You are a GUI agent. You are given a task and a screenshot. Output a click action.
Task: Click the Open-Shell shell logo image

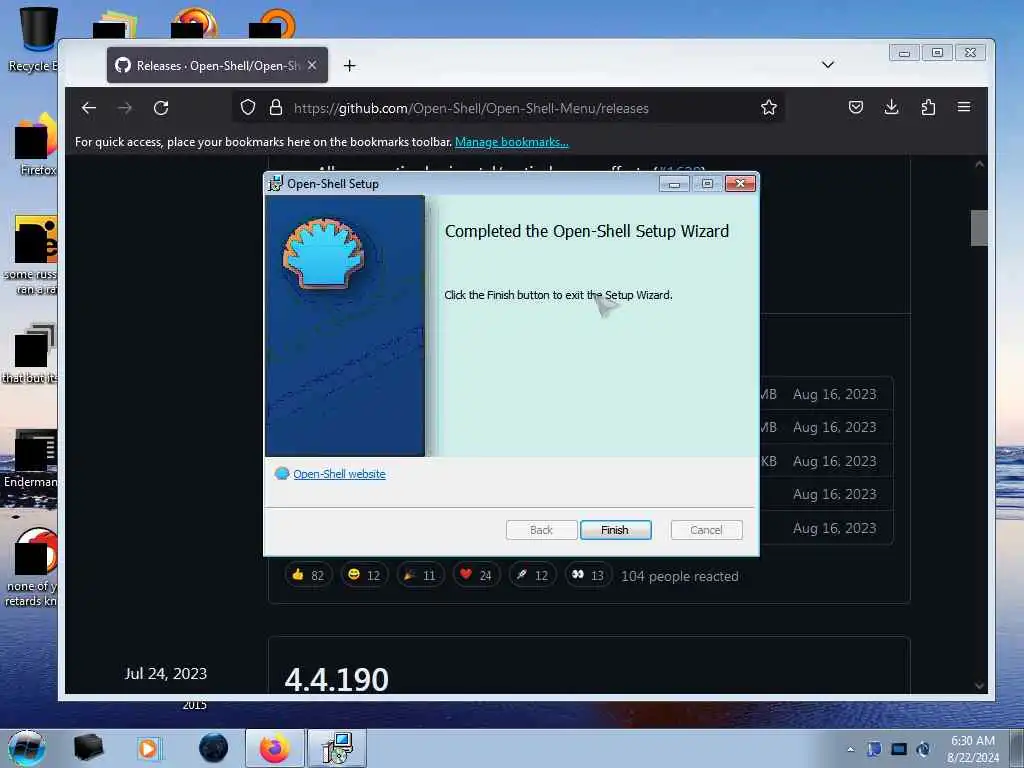[323, 254]
